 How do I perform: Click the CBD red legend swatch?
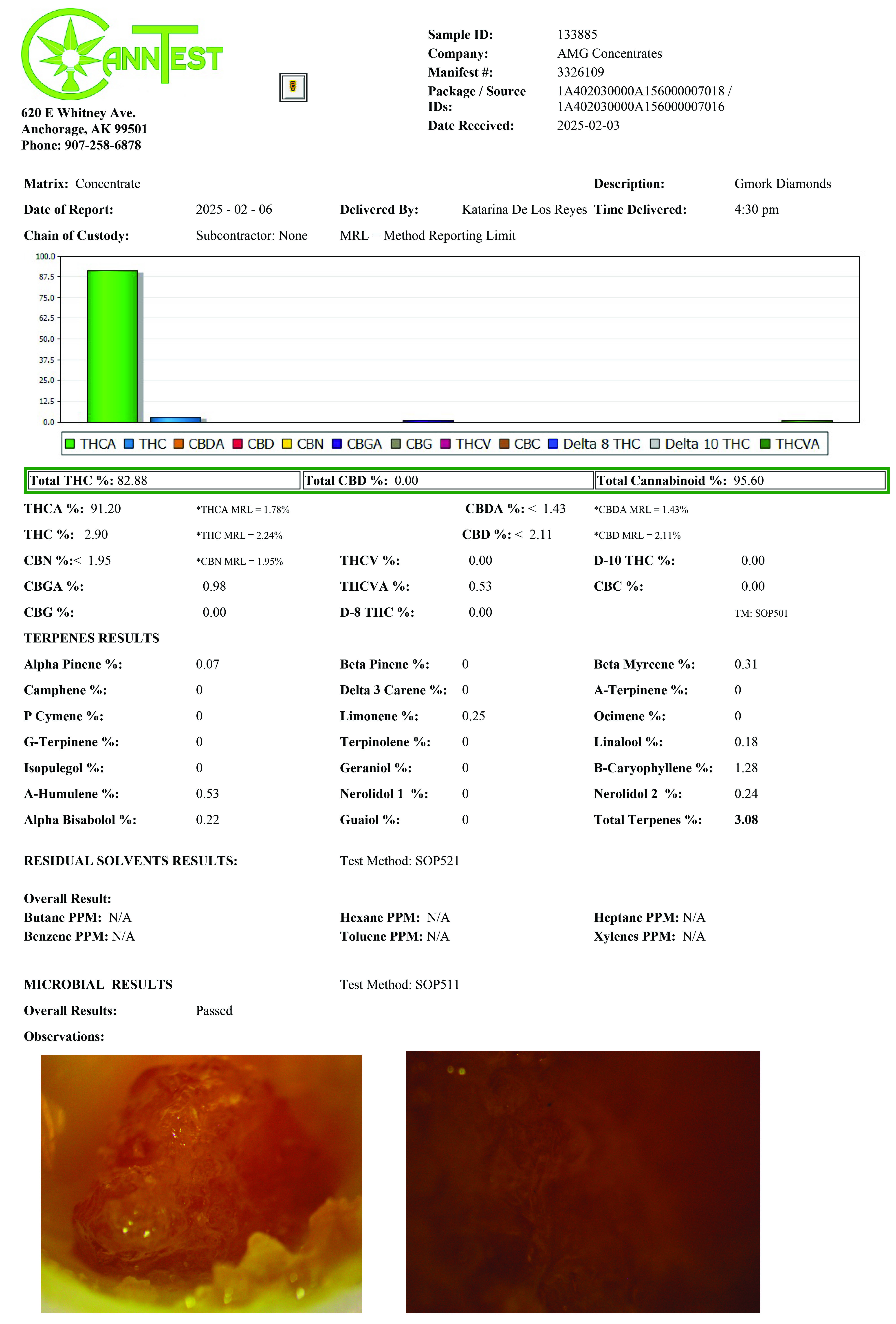click(238, 444)
